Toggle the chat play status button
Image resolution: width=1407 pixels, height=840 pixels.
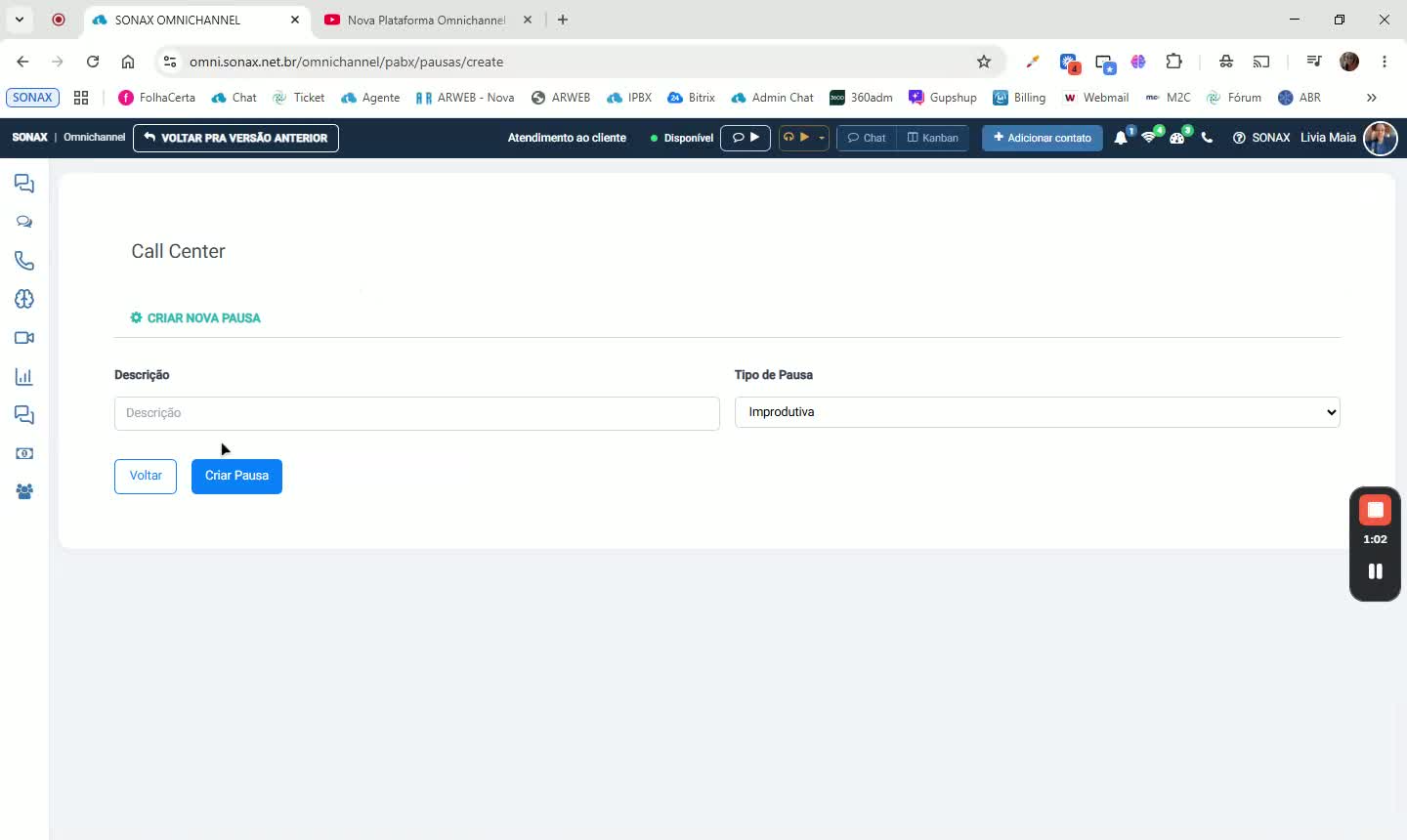click(746, 138)
